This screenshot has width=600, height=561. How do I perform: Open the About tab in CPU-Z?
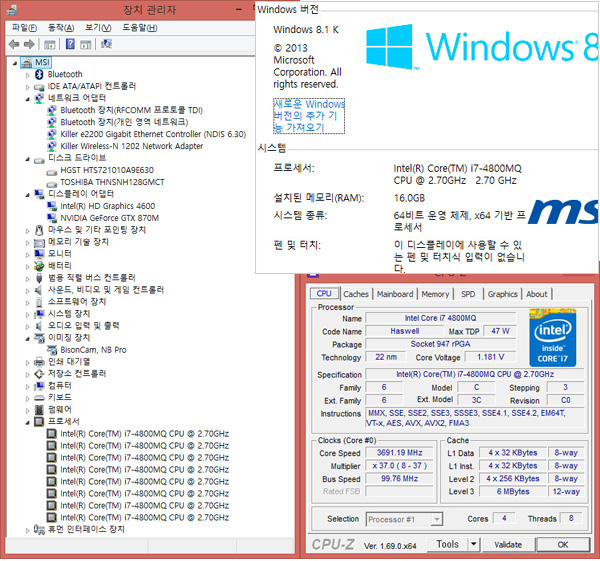pos(536,294)
